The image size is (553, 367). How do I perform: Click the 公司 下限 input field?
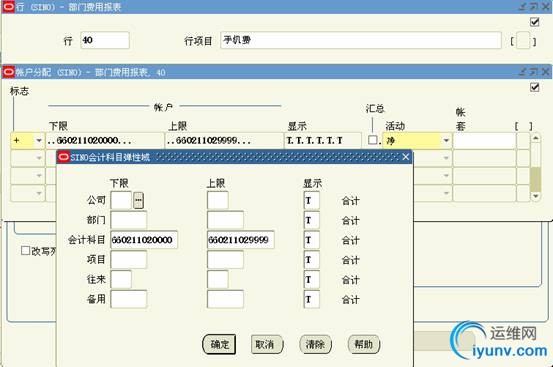pos(121,200)
